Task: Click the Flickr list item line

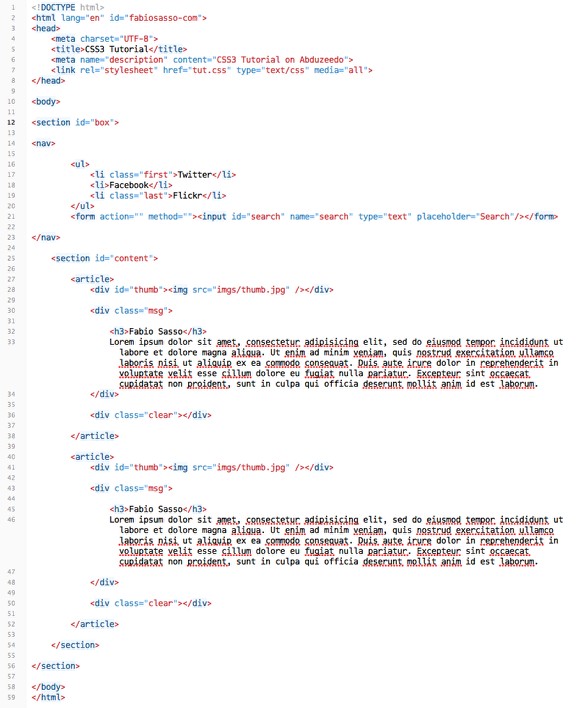Action: pos(158,196)
